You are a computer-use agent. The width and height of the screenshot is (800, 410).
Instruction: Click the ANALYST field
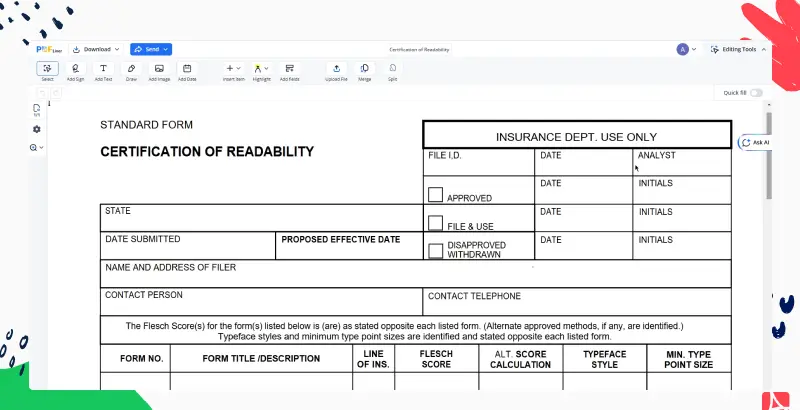click(x=682, y=162)
